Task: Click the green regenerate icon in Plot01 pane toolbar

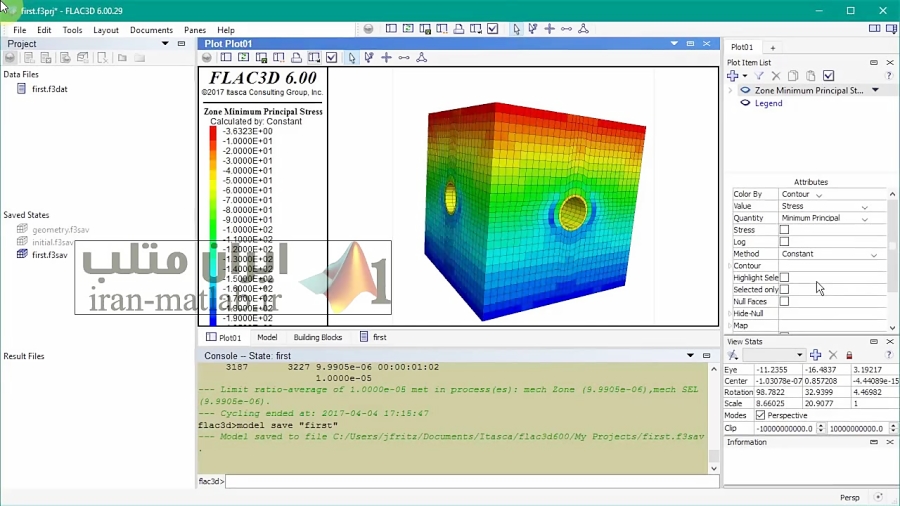Action: (x=243, y=57)
